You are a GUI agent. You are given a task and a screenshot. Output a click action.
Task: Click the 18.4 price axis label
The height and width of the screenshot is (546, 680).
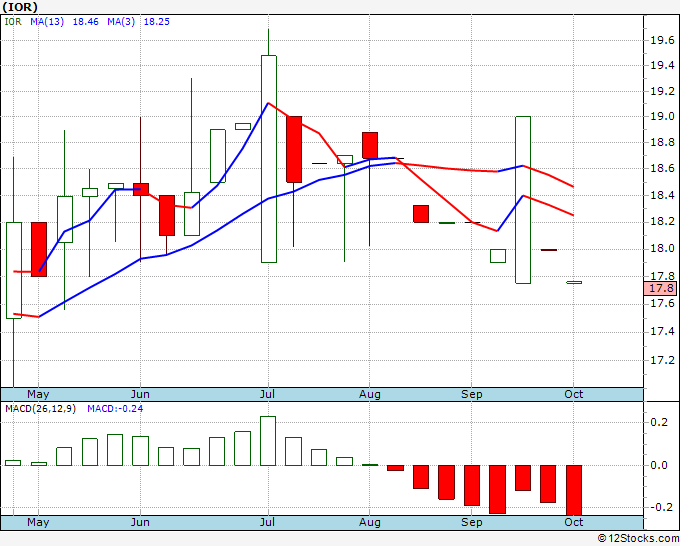pyautogui.click(x=662, y=195)
